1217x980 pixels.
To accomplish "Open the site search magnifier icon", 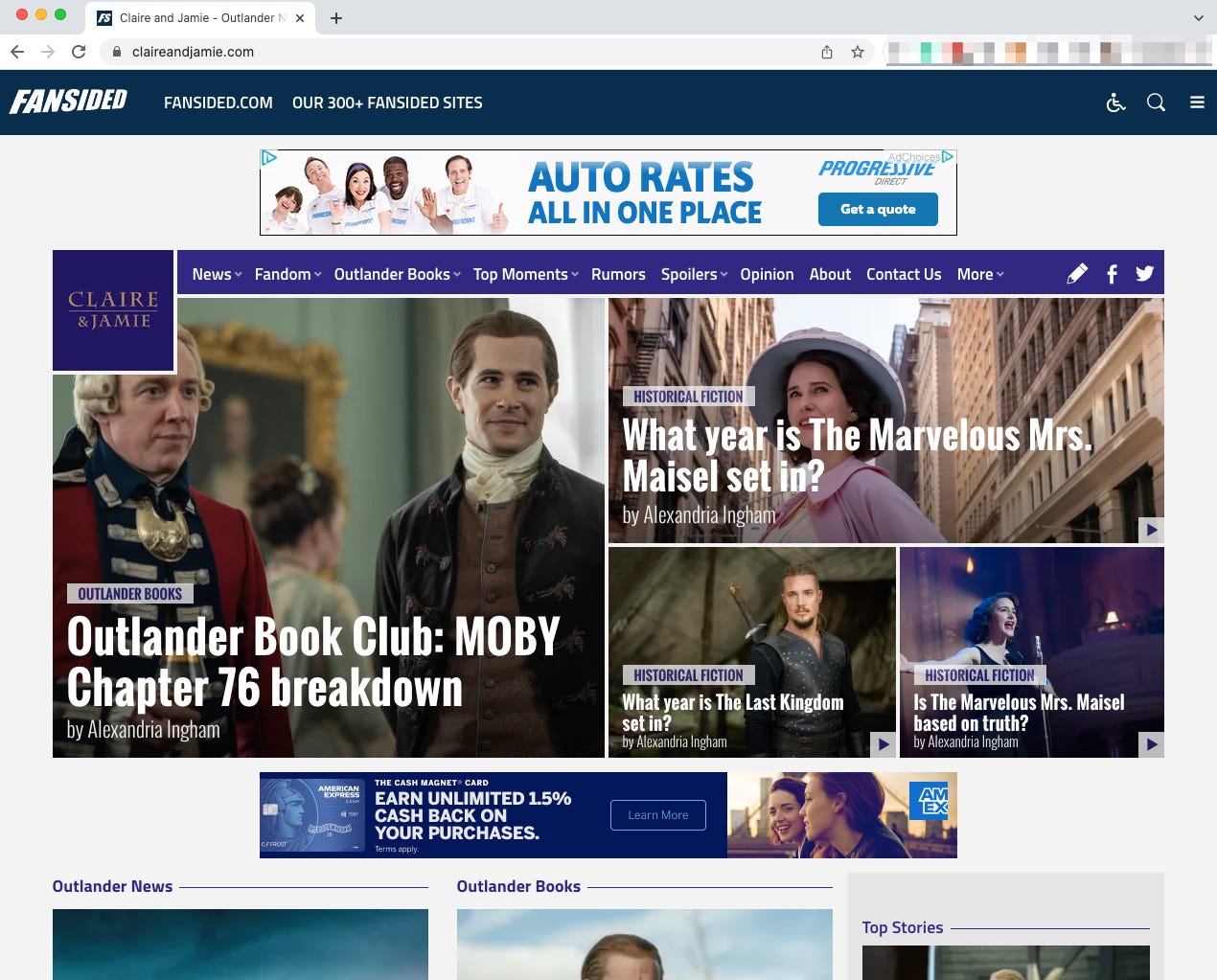I will (1156, 103).
